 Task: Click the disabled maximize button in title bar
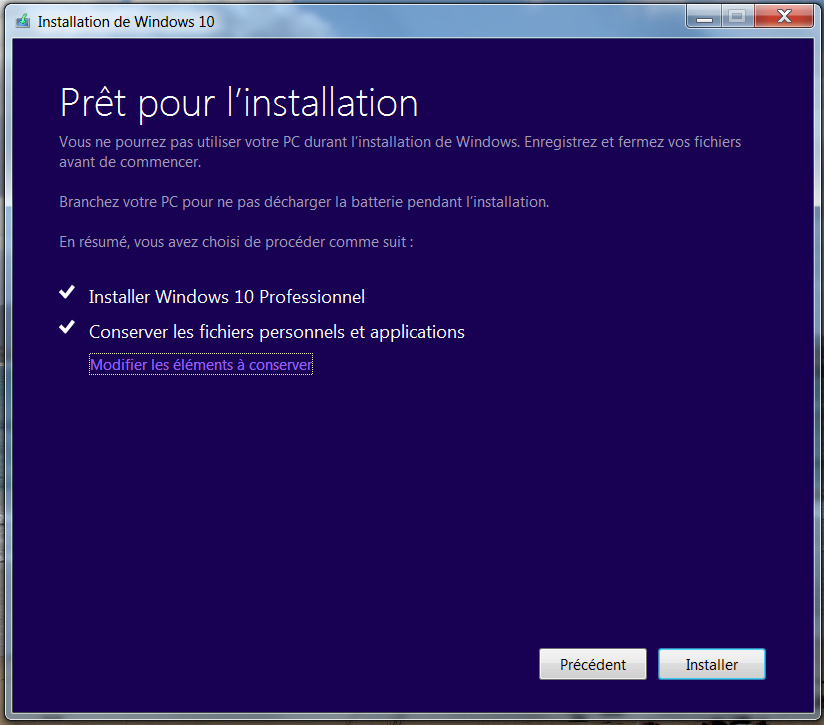click(x=738, y=17)
